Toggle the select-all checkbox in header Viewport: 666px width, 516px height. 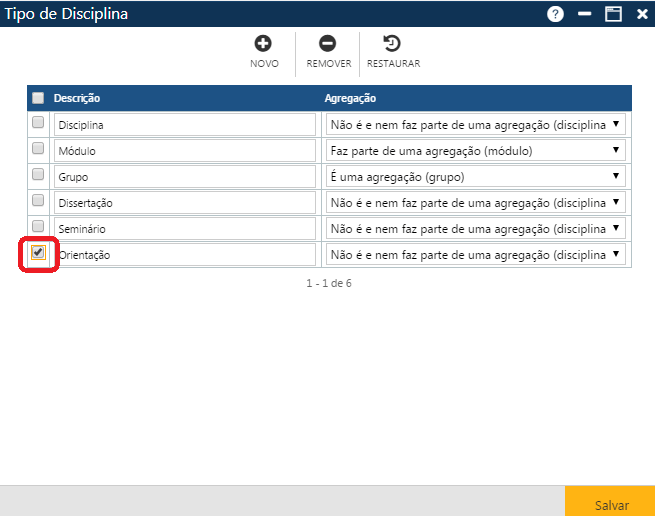coord(38,98)
